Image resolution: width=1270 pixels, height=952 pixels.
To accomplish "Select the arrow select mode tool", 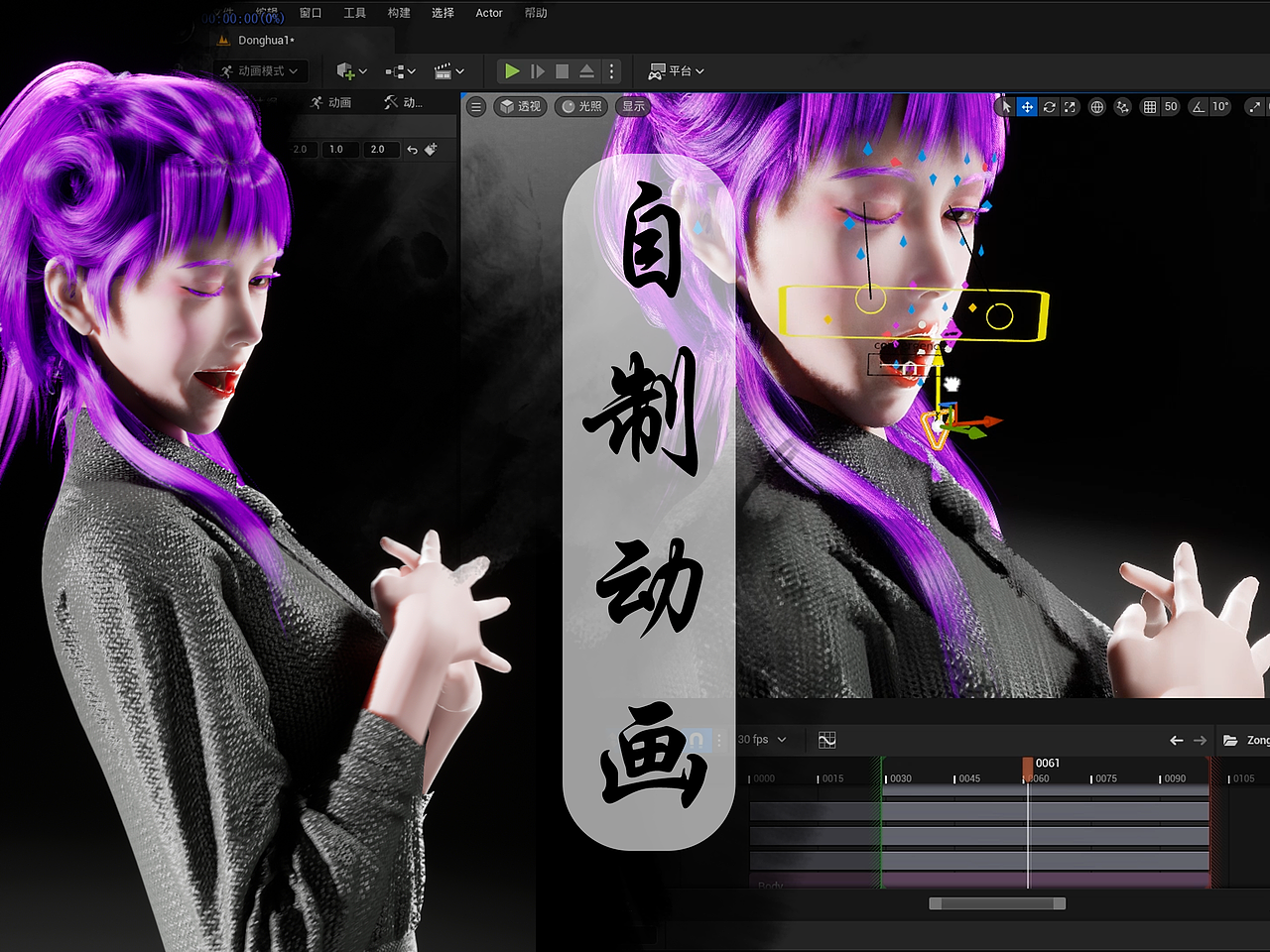I will coord(1006,106).
